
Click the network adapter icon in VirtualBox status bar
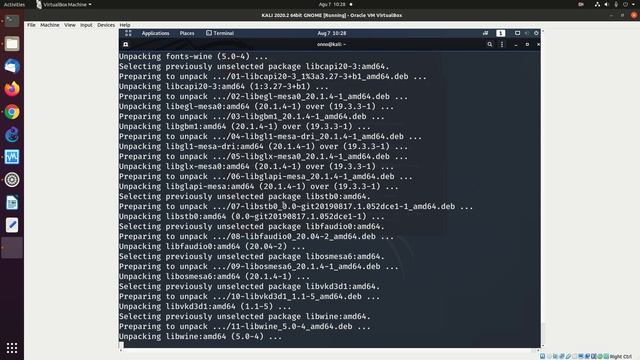562,356
